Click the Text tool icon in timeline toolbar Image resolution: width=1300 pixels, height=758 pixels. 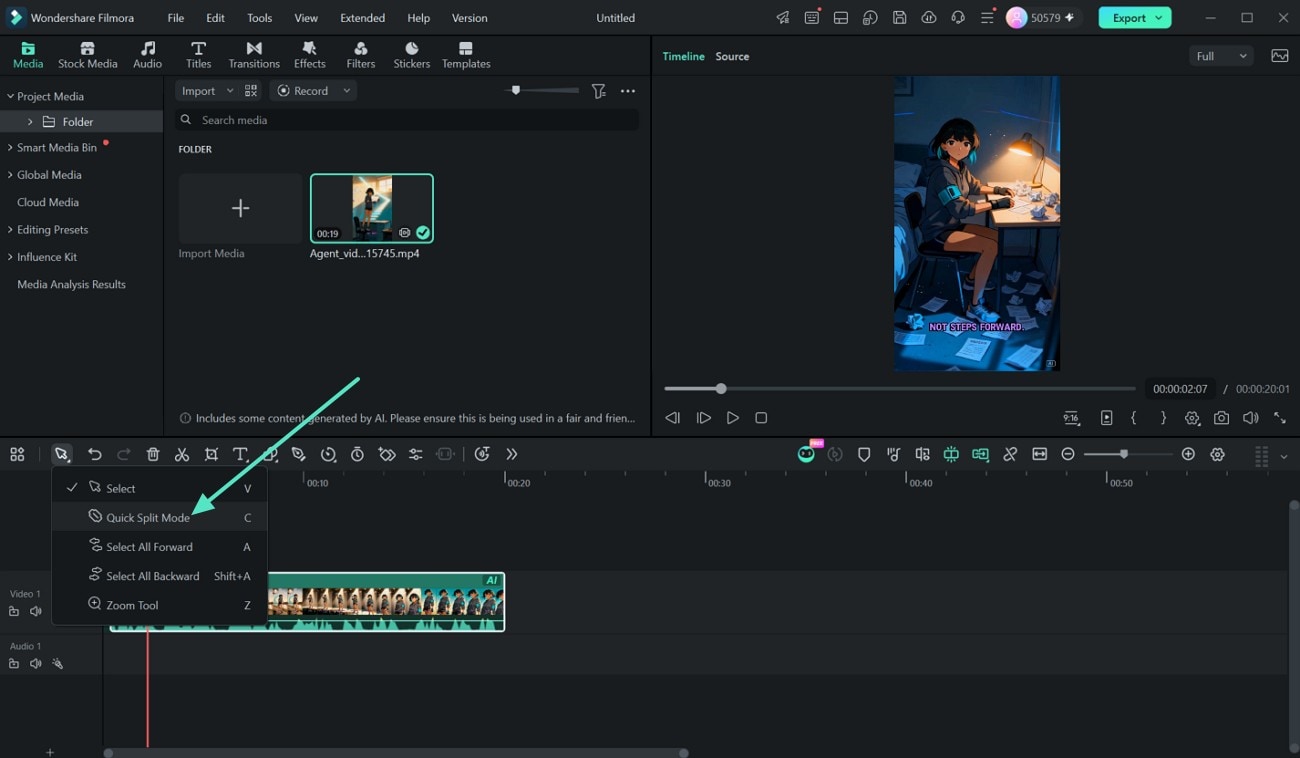pos(240,454)
